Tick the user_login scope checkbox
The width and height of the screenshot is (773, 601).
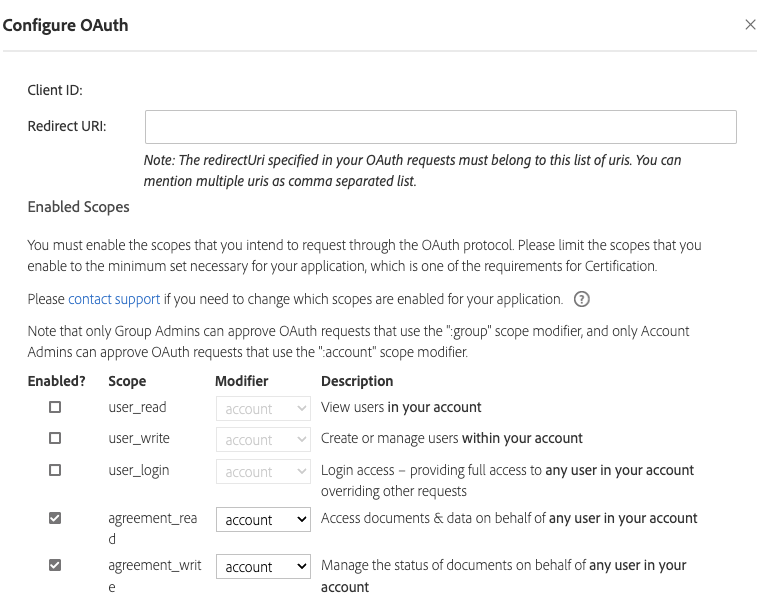point(55,470)
